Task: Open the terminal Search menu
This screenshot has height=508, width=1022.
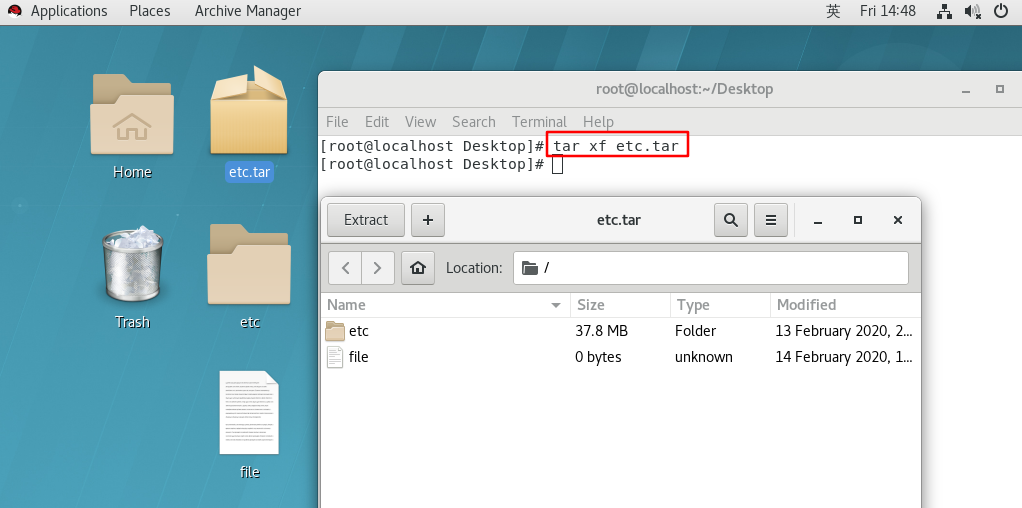Action: (x=474, y=122)
